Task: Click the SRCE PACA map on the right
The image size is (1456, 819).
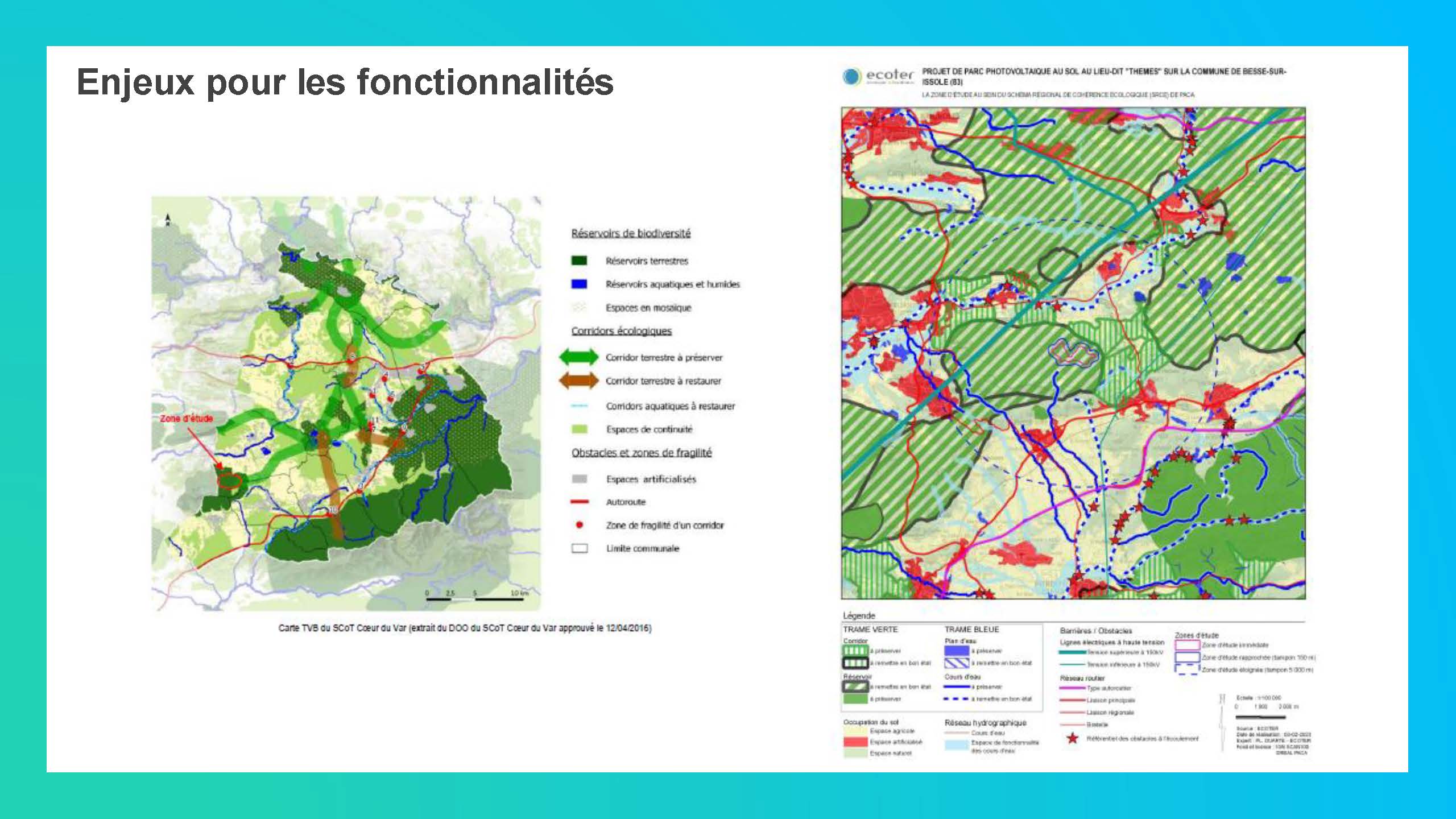Action: 1073,353
